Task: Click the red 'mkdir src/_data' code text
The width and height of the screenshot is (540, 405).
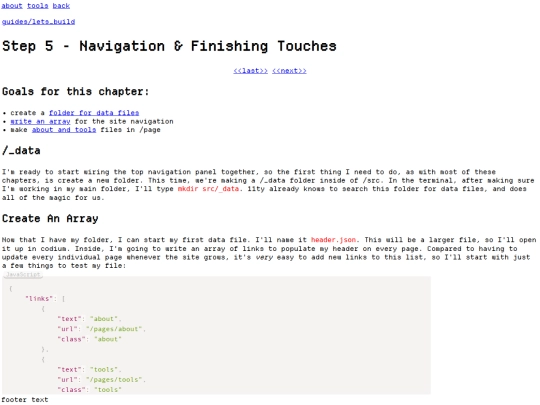Action: (x=208, y=189)
